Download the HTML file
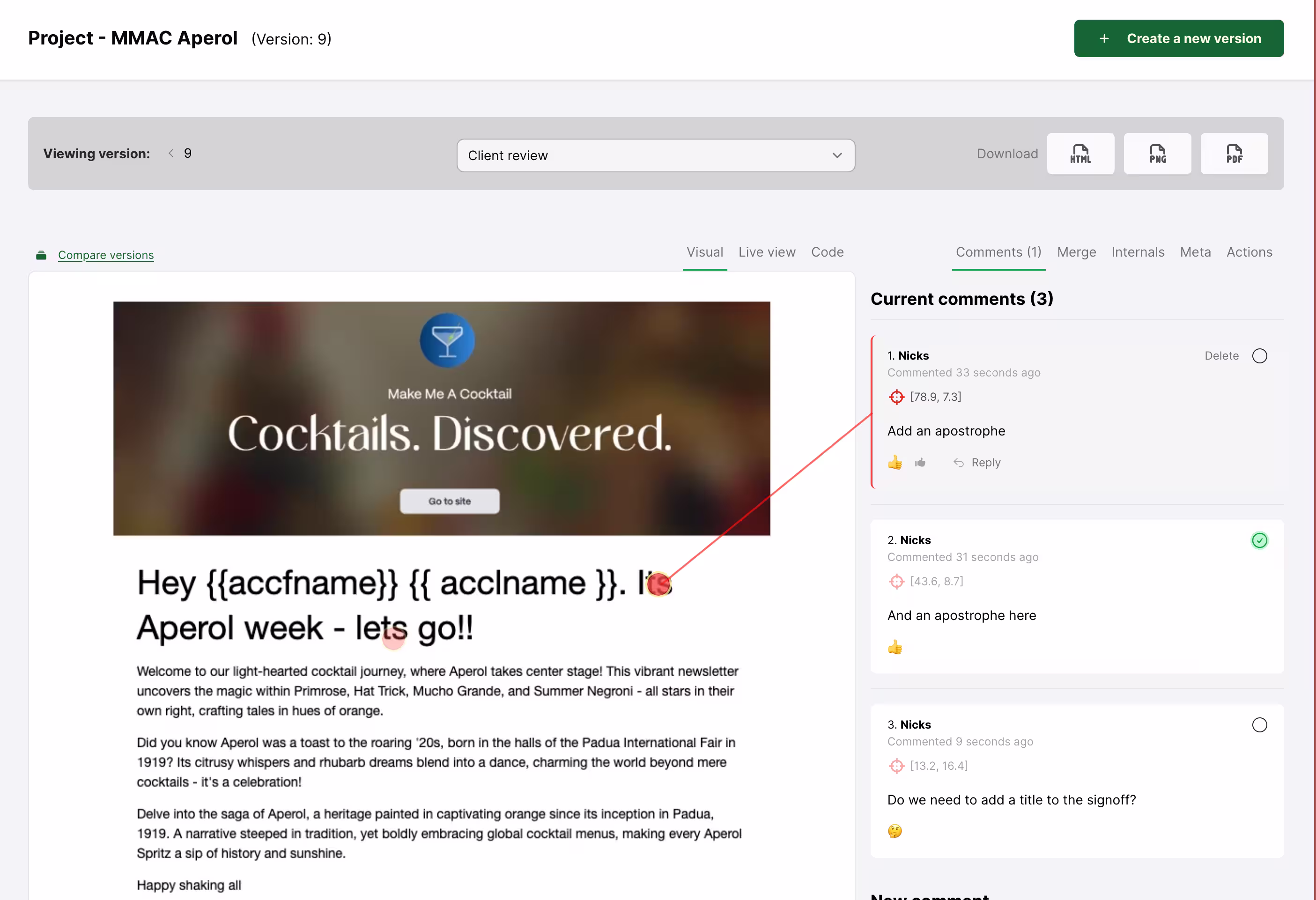1316x900 pixels. [x=1080, y=154]
